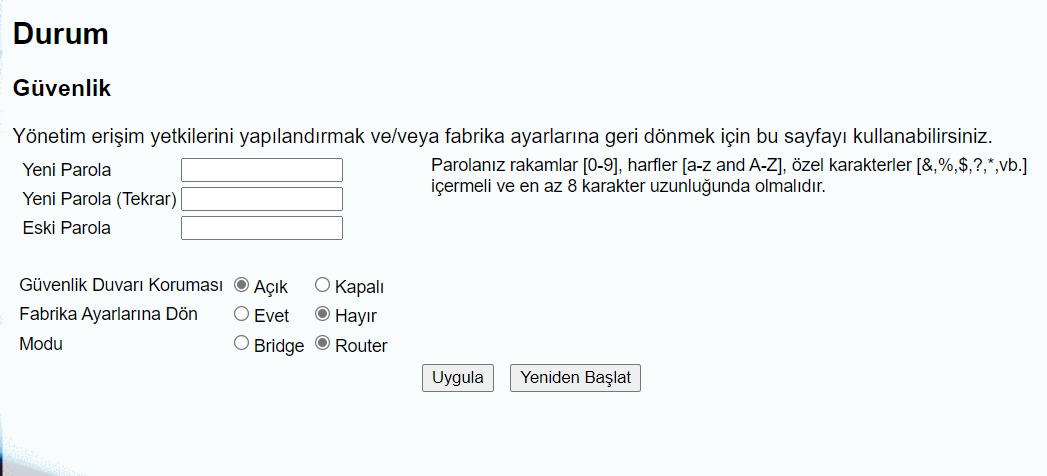The width and height of the screenshot is (1047, 476).
Task: Click the "Eski Parola" label text
Action: pos(66,228)
